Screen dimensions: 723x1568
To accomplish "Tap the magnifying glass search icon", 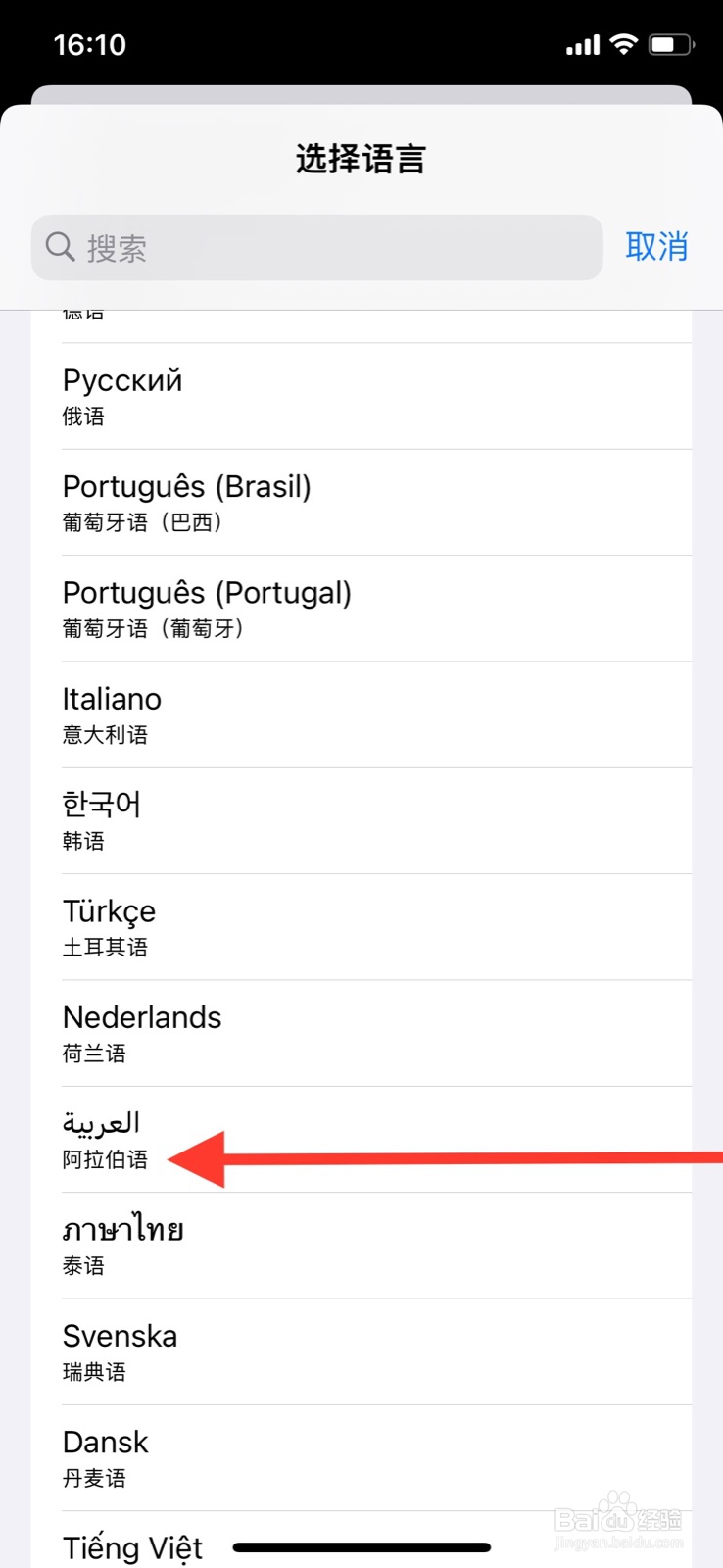I will (60, 247).
